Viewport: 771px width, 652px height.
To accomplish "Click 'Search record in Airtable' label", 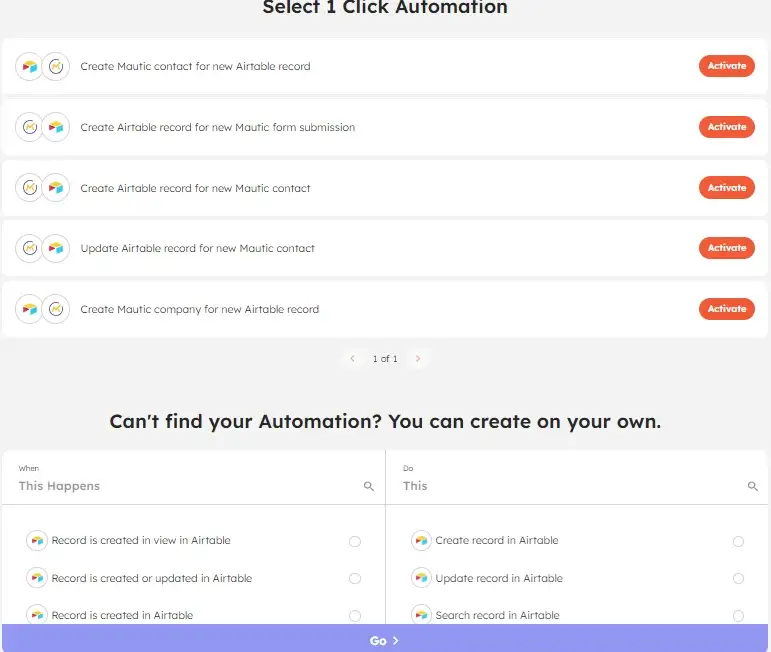I will [x=497, y=615].
